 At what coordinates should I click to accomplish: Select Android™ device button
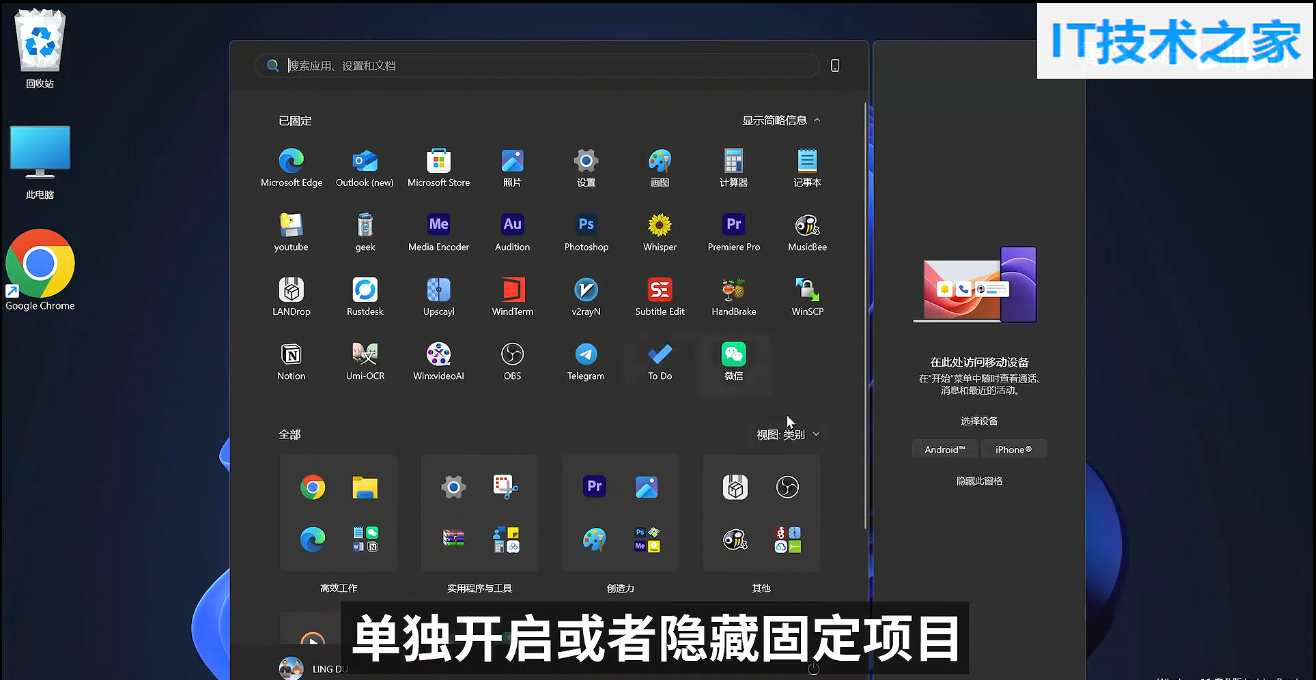[x=945, y=449]
